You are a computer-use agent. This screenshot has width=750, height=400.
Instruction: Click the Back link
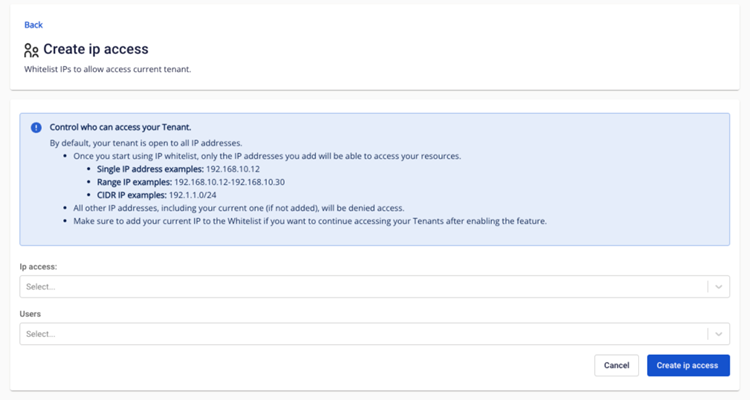click(x=33, y=25)
